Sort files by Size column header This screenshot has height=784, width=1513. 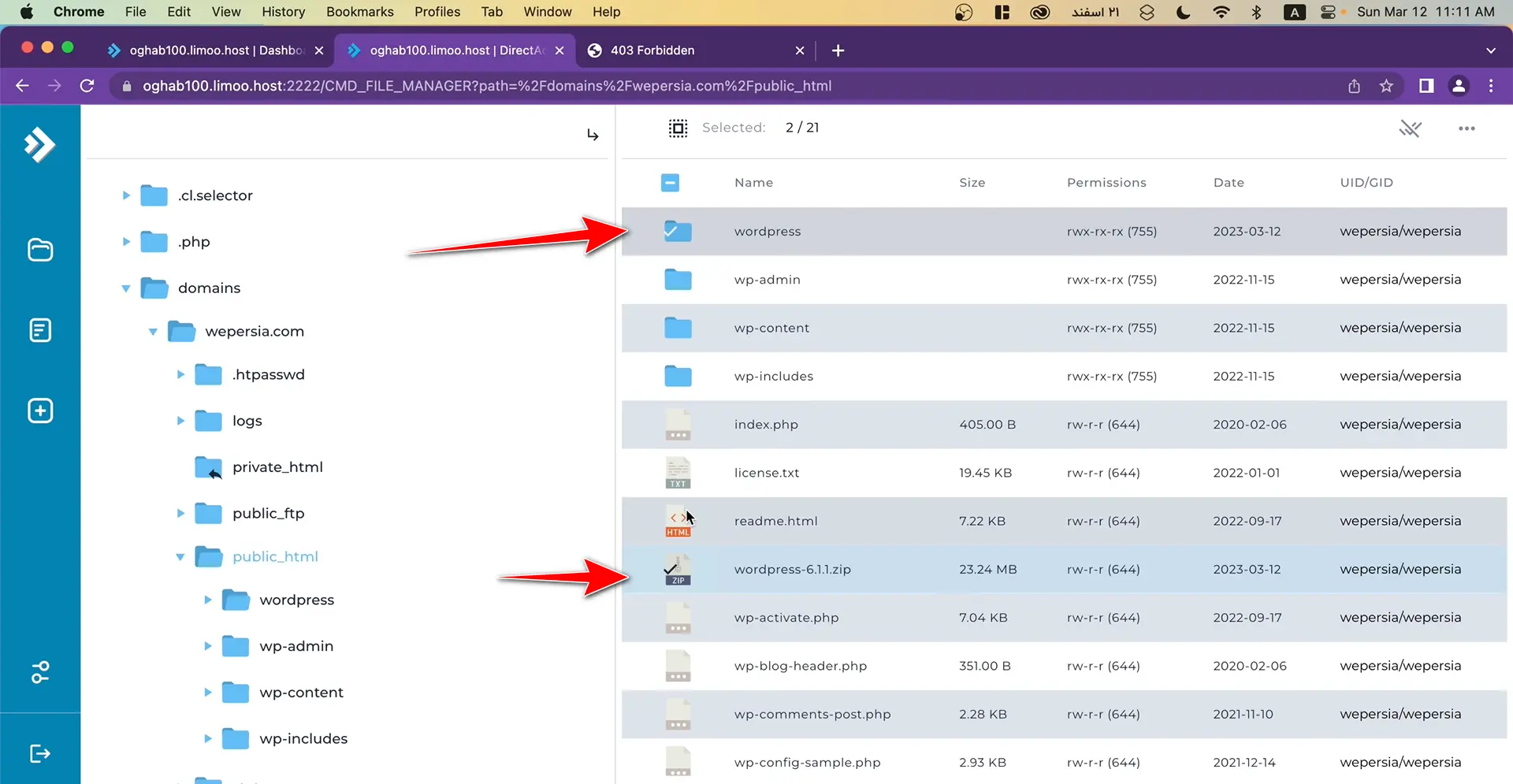(972, 183)
